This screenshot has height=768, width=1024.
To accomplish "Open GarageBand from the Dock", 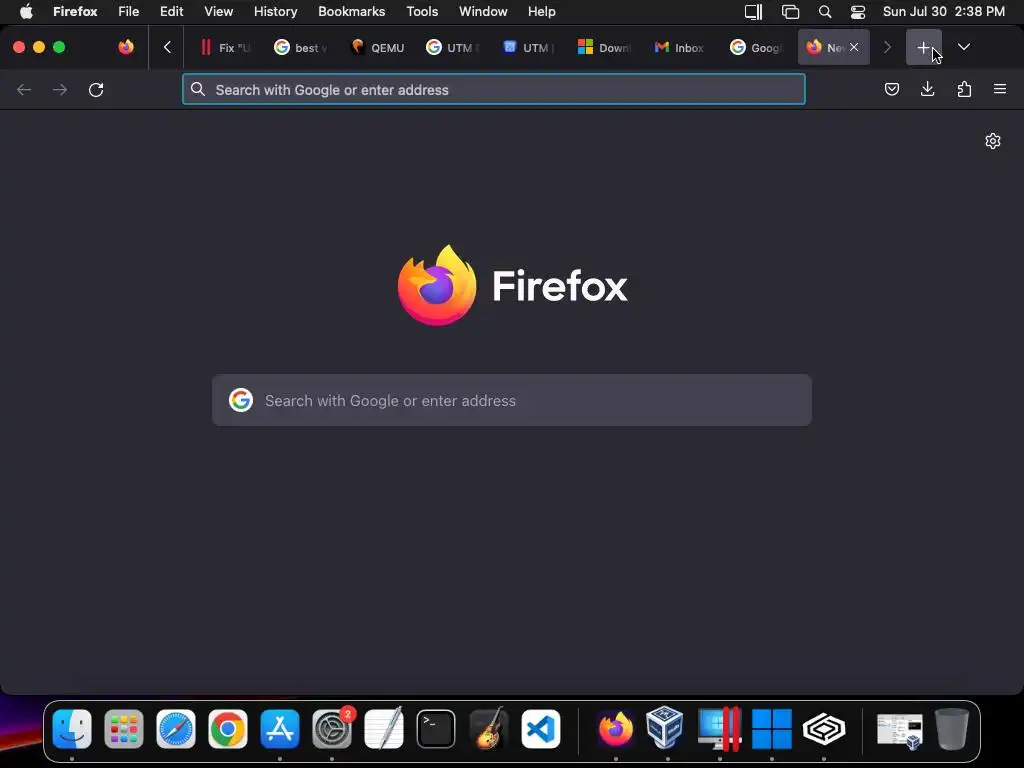I will click(x=488, y=729).
